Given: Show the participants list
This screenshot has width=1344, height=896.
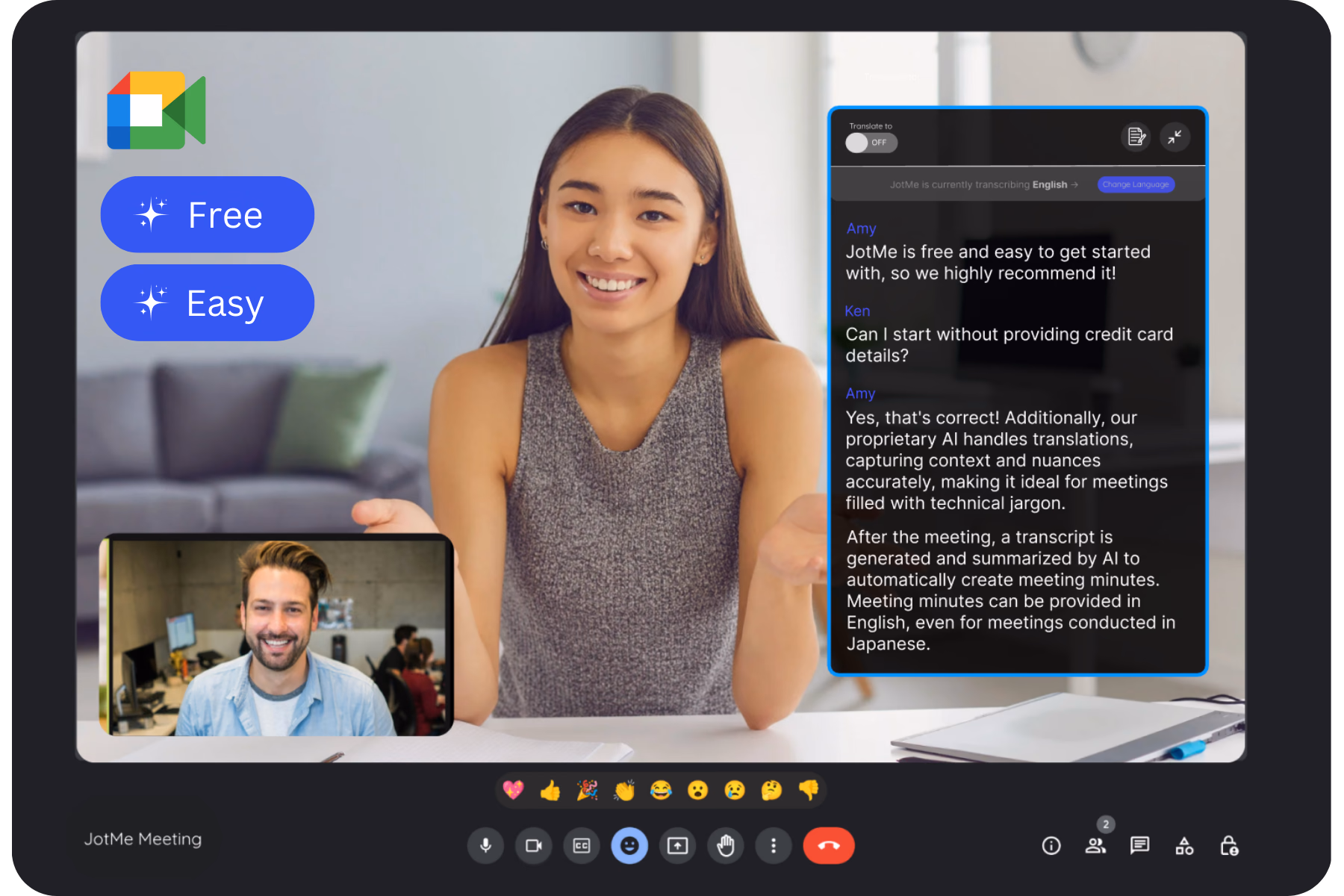Looking at the screenshot, I should tap(1095, 846).
